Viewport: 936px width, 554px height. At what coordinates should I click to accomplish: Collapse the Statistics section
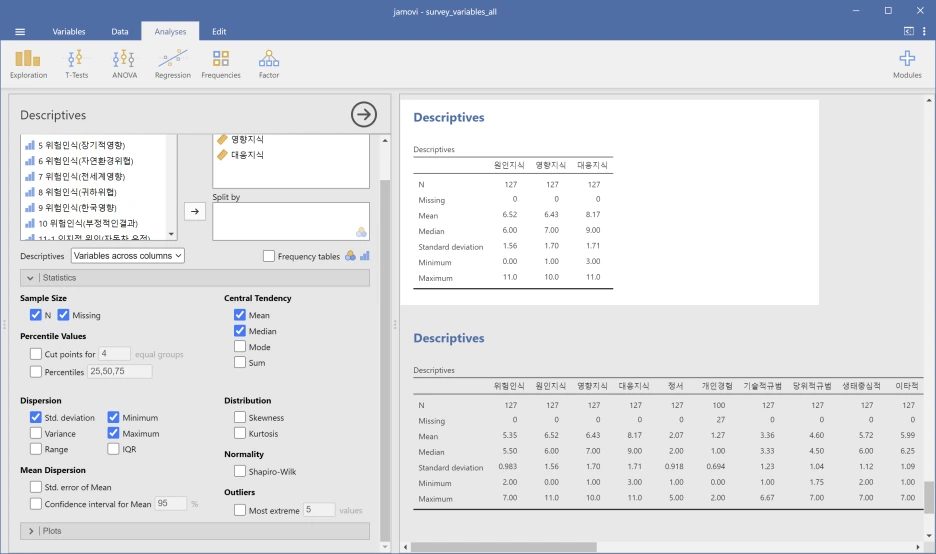point(195,278)
